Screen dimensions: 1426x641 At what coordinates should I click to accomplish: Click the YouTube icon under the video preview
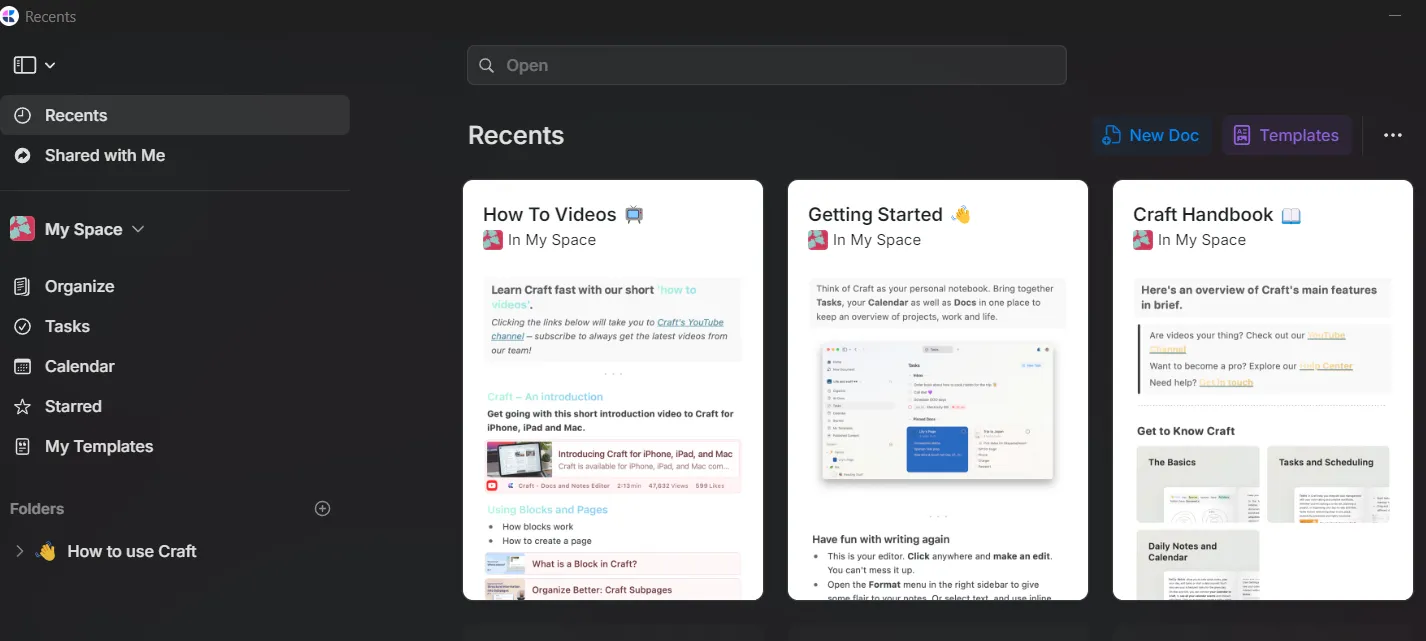(x=492, y=485)
